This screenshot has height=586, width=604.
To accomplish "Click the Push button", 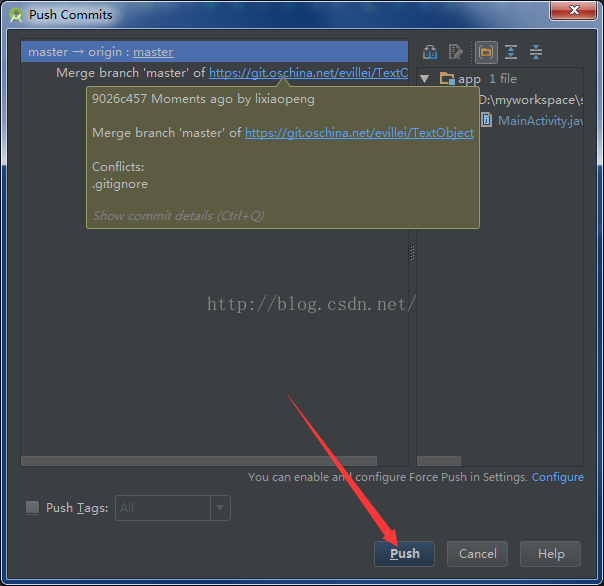I will (404, 554).
